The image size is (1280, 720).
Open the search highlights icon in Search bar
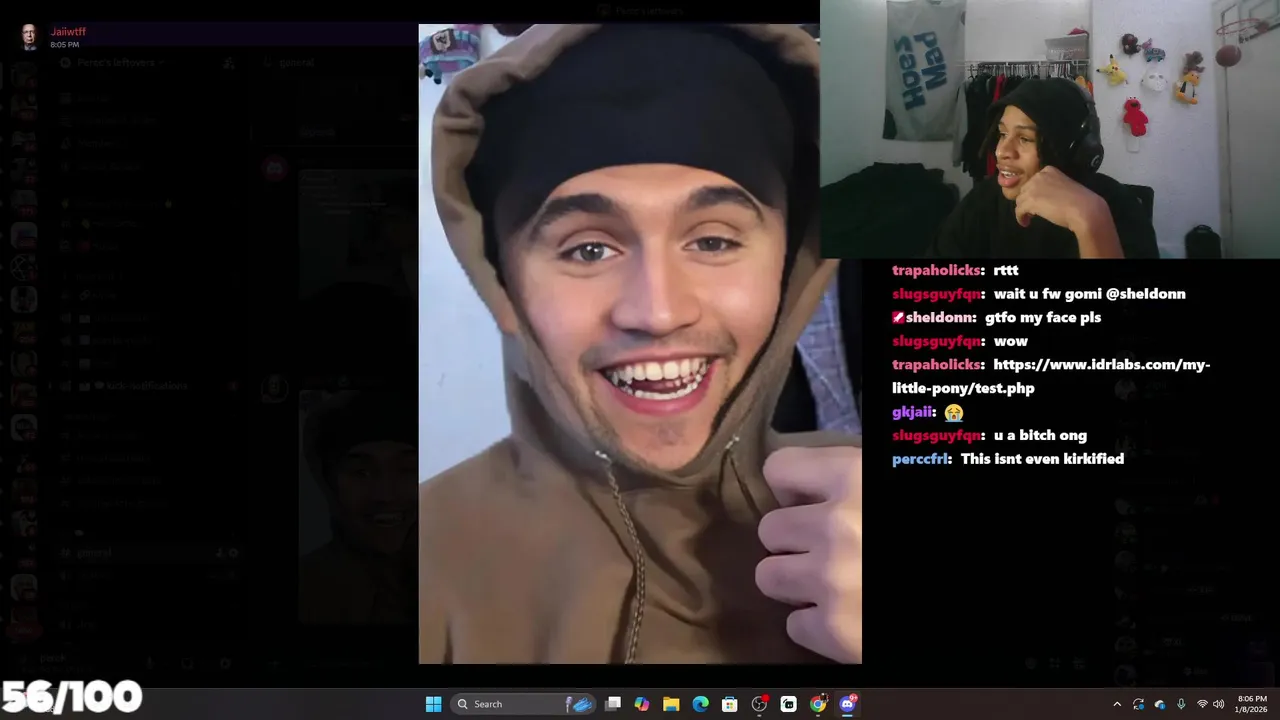click(x=581, y=704)
